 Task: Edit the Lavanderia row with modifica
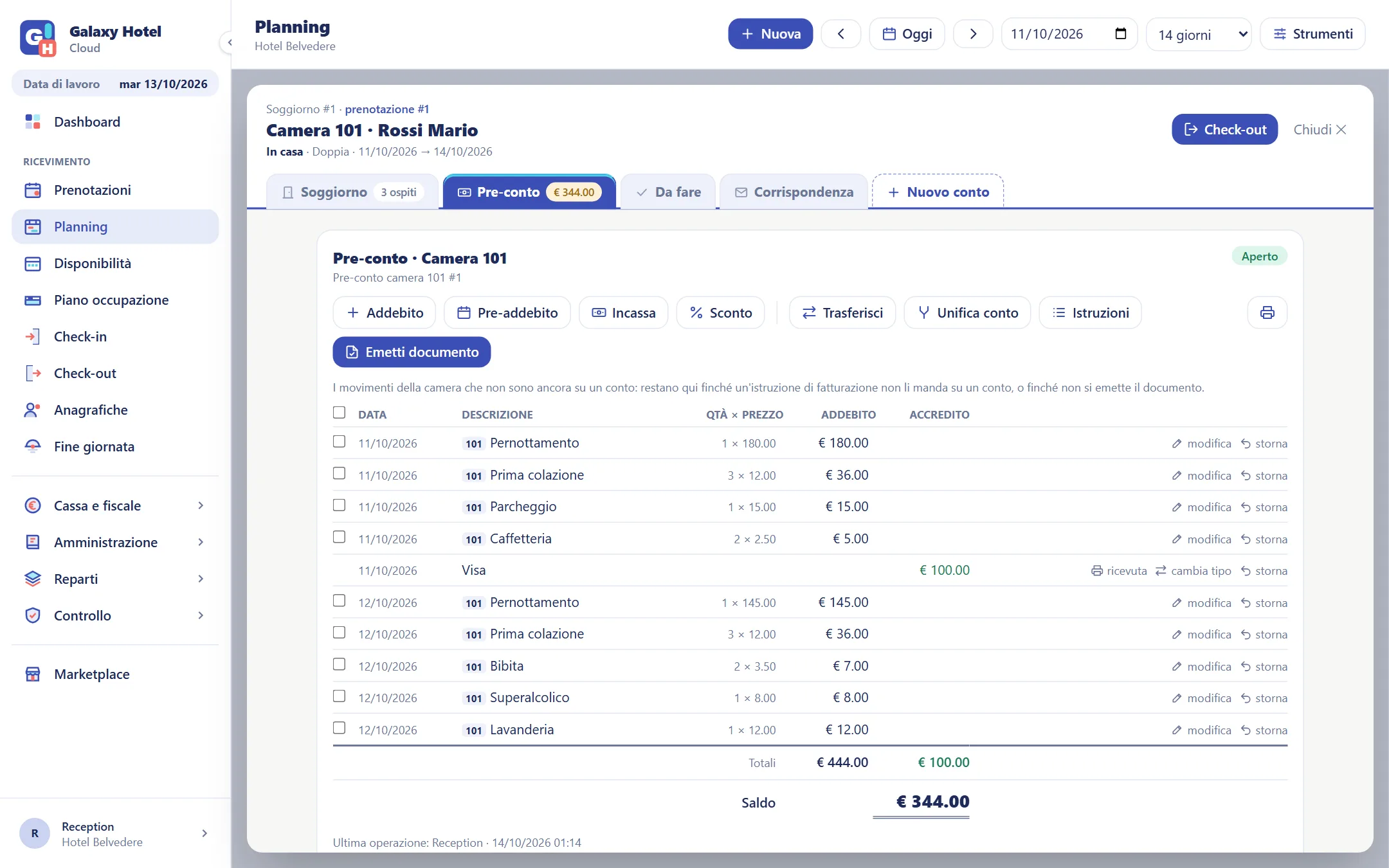[1201, 730]
